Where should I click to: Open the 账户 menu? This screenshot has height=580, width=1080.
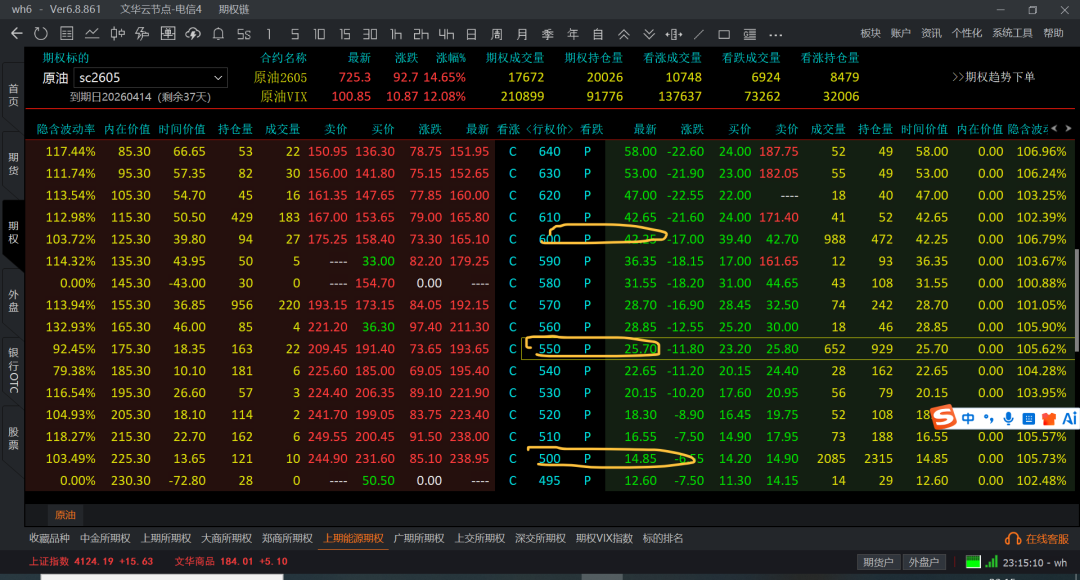tap(901, 33)
